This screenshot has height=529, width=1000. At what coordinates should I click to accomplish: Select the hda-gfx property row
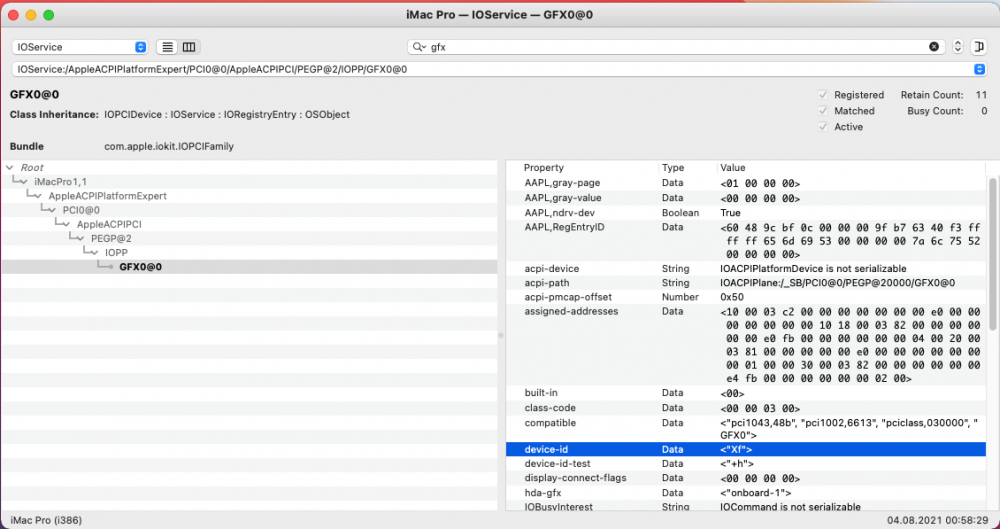[x=746, y=493]
